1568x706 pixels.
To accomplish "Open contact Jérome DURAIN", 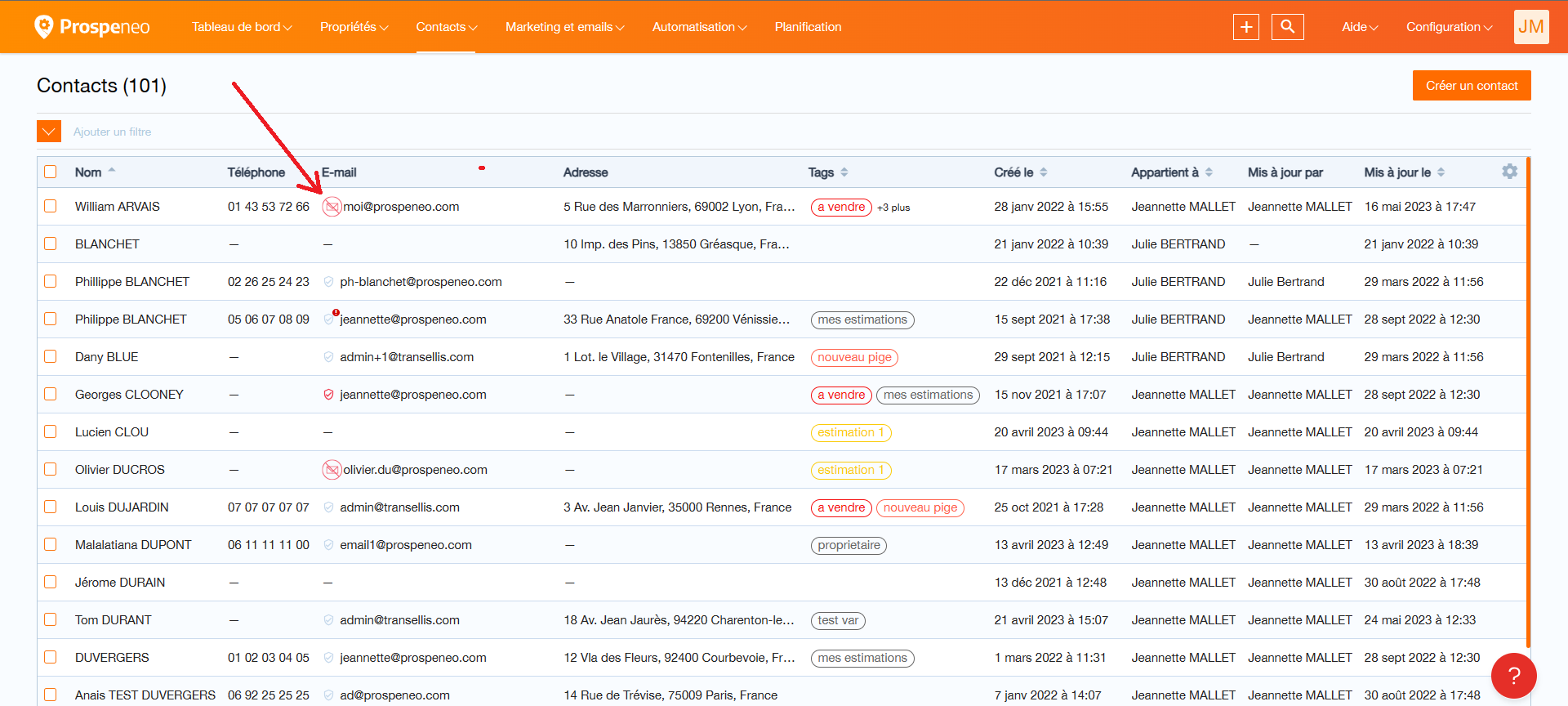I will click(x=120, y=583).
